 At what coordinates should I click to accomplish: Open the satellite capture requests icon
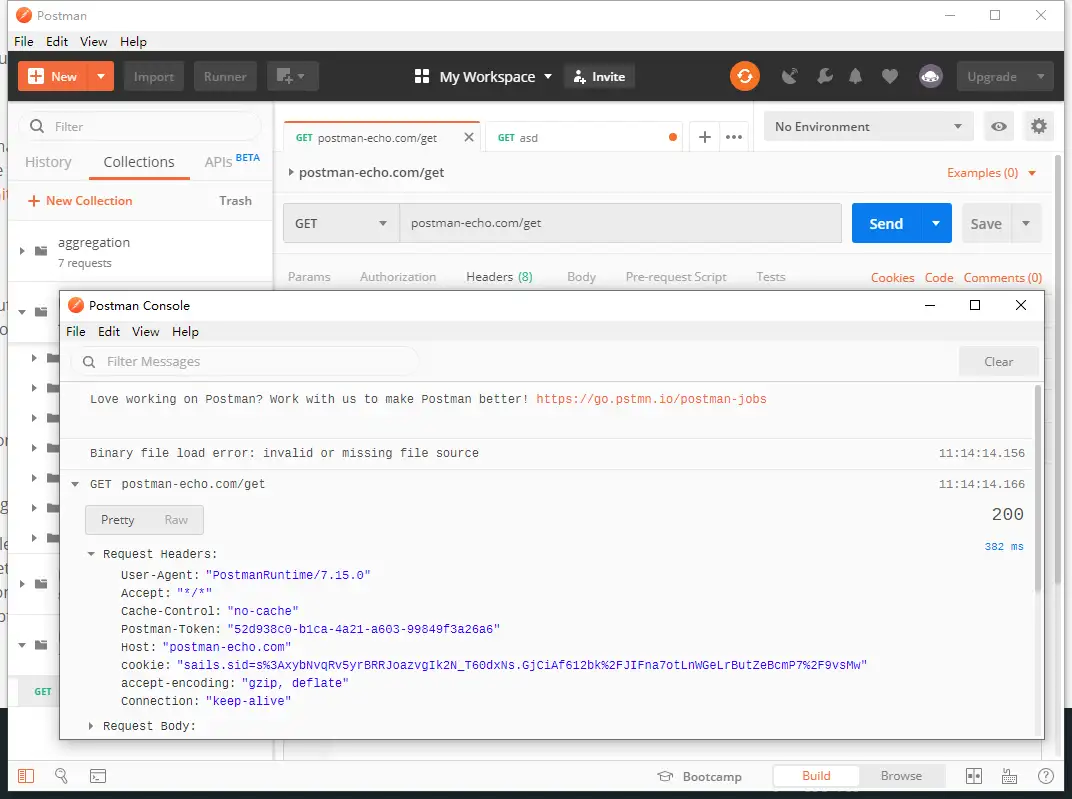pyautogui.click(x=790, y=76)
